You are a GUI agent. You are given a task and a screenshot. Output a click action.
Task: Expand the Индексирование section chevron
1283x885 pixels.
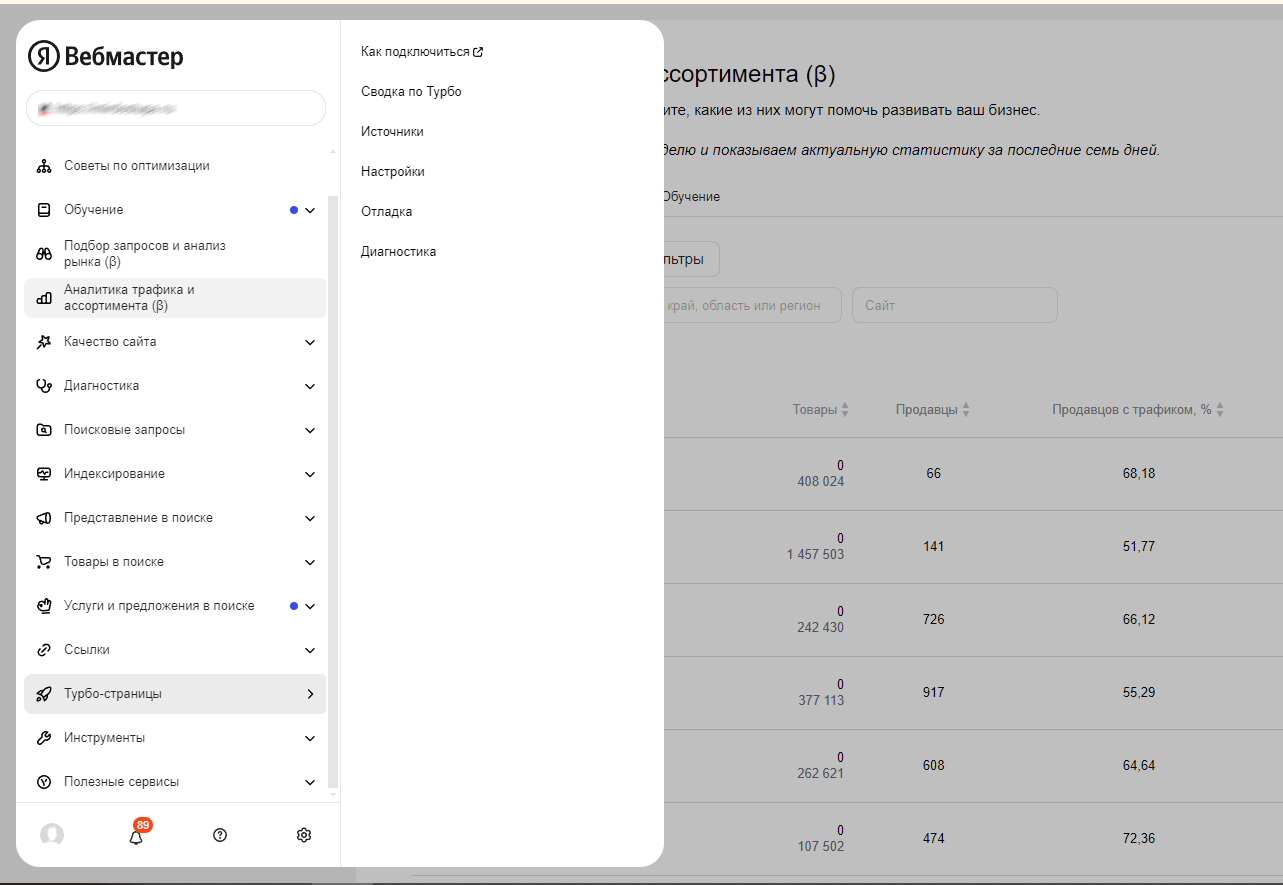click(310, 474)
